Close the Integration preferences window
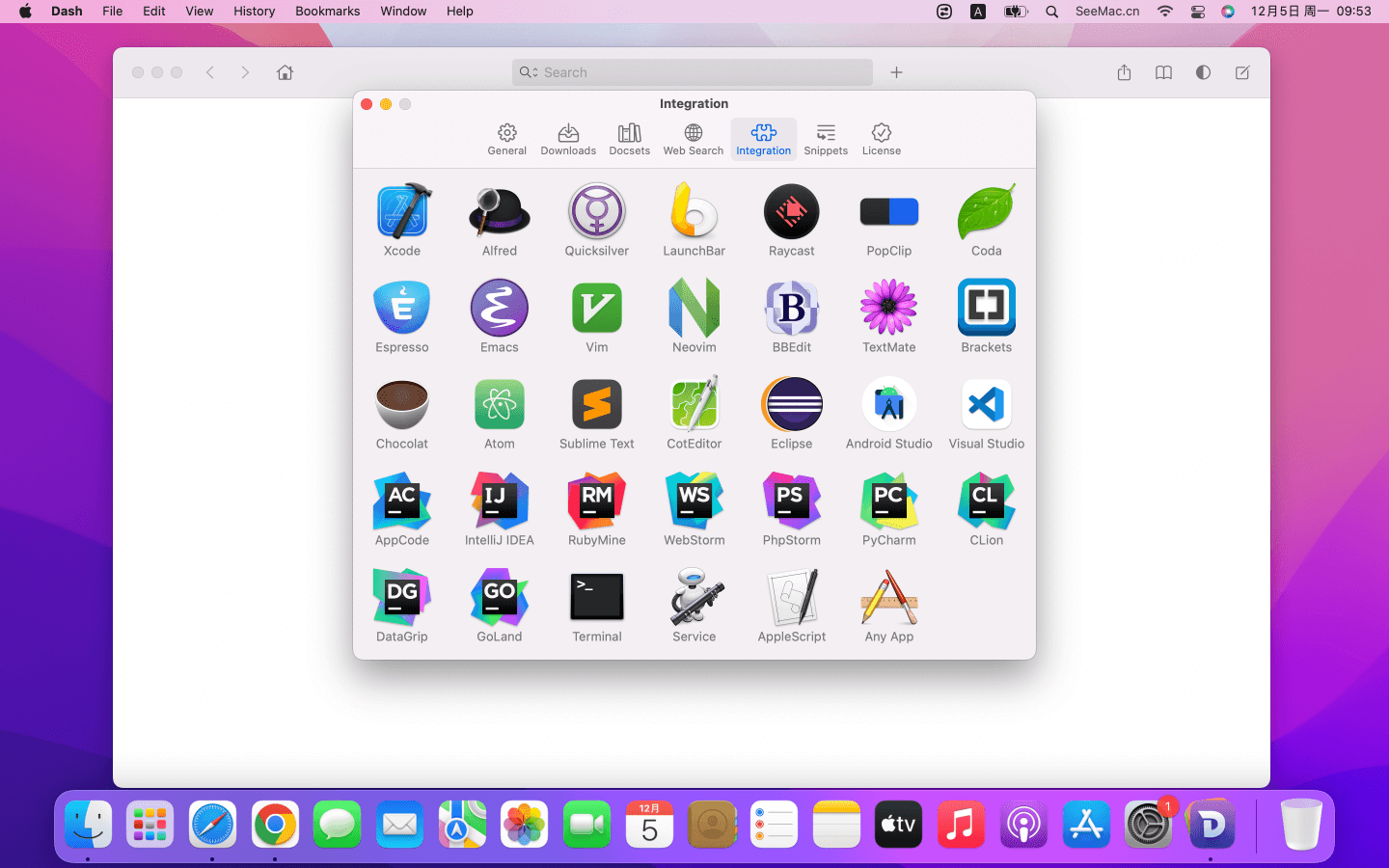 pos(367,104)
